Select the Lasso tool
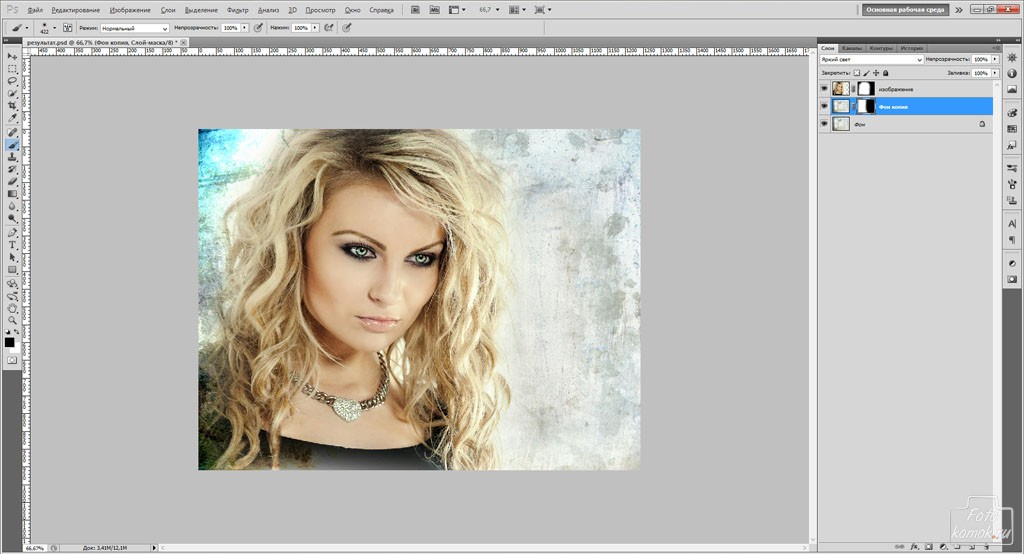This screenshot has height=554, width=1024. click(x=12, y=81)
